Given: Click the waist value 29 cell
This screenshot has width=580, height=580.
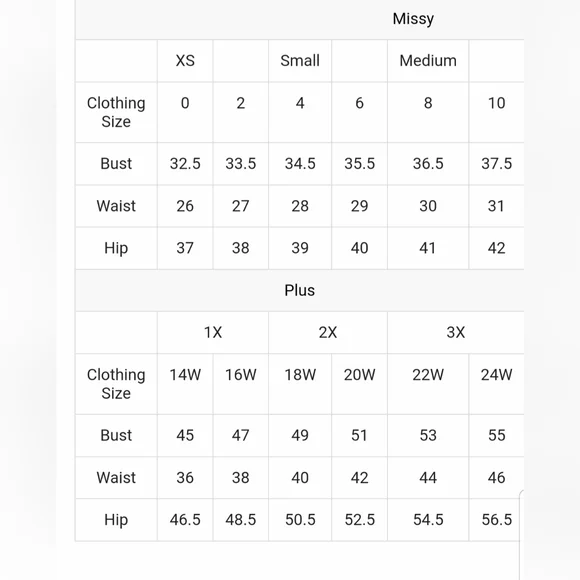Looking at the screenshot, I should pos(360,206).
